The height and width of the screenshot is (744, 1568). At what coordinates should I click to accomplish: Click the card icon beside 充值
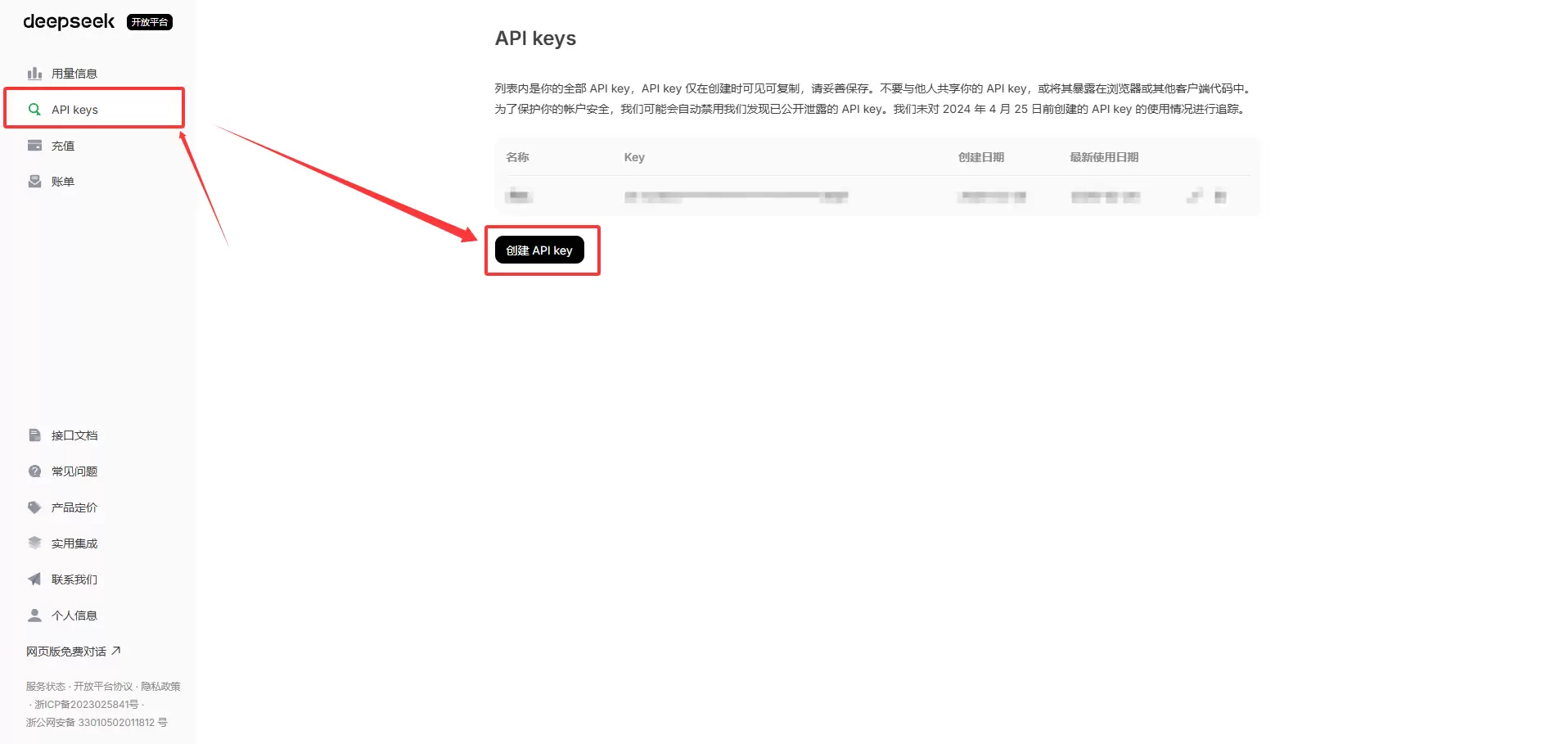pyautogui.click(x=35, y=145)
